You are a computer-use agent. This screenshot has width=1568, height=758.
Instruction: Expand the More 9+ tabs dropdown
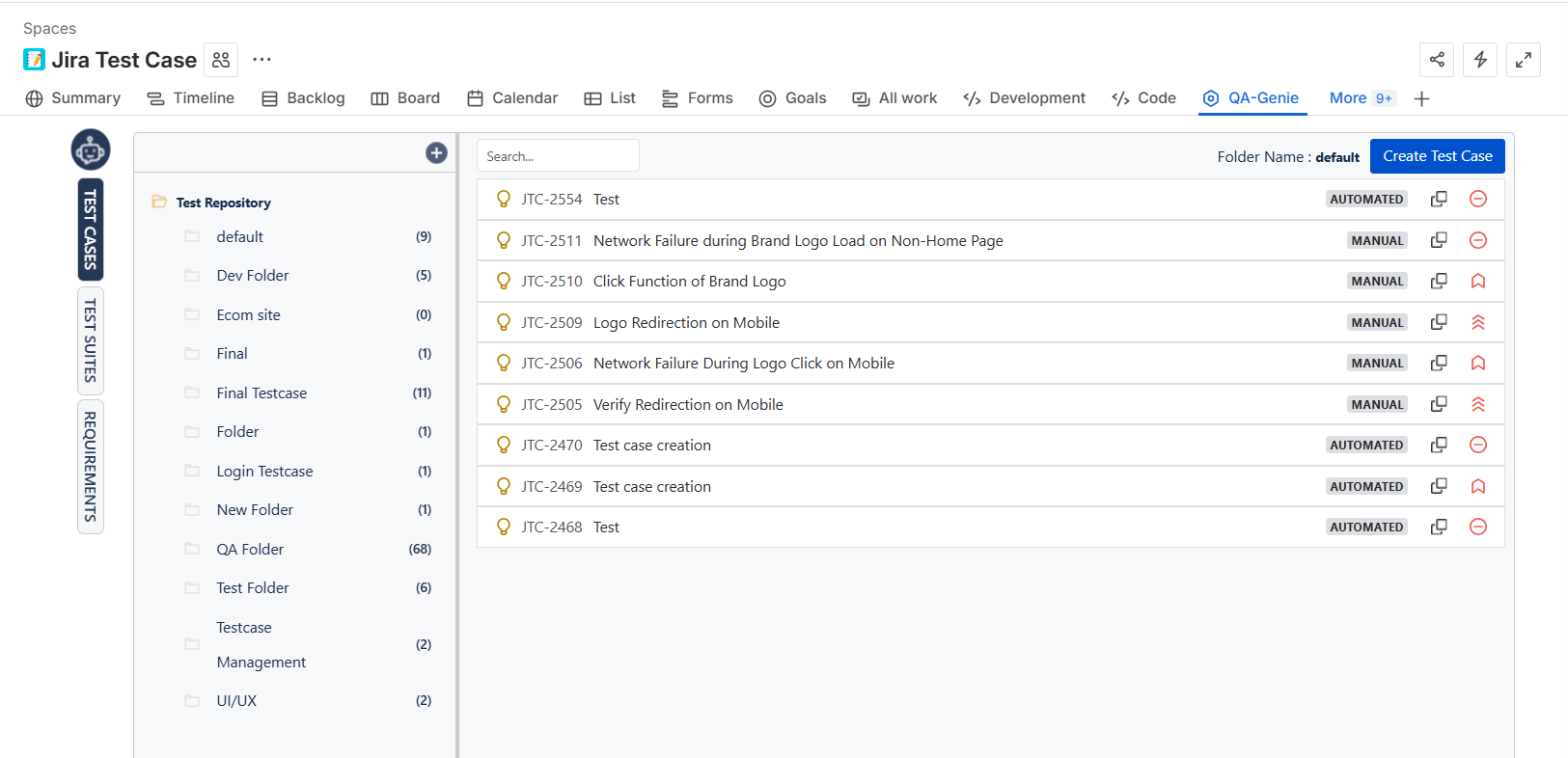[1361, 98]
